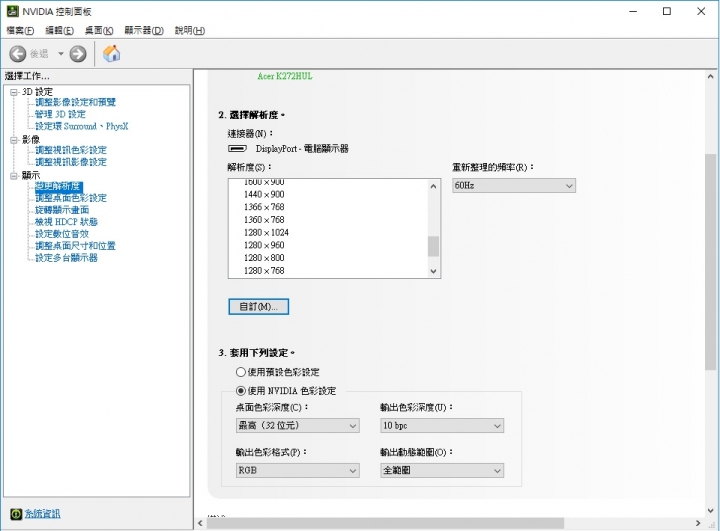Open the 編輯(E) menu
Image resolution: width=720 pixels, height=531 pixels.
pos(60,31)
